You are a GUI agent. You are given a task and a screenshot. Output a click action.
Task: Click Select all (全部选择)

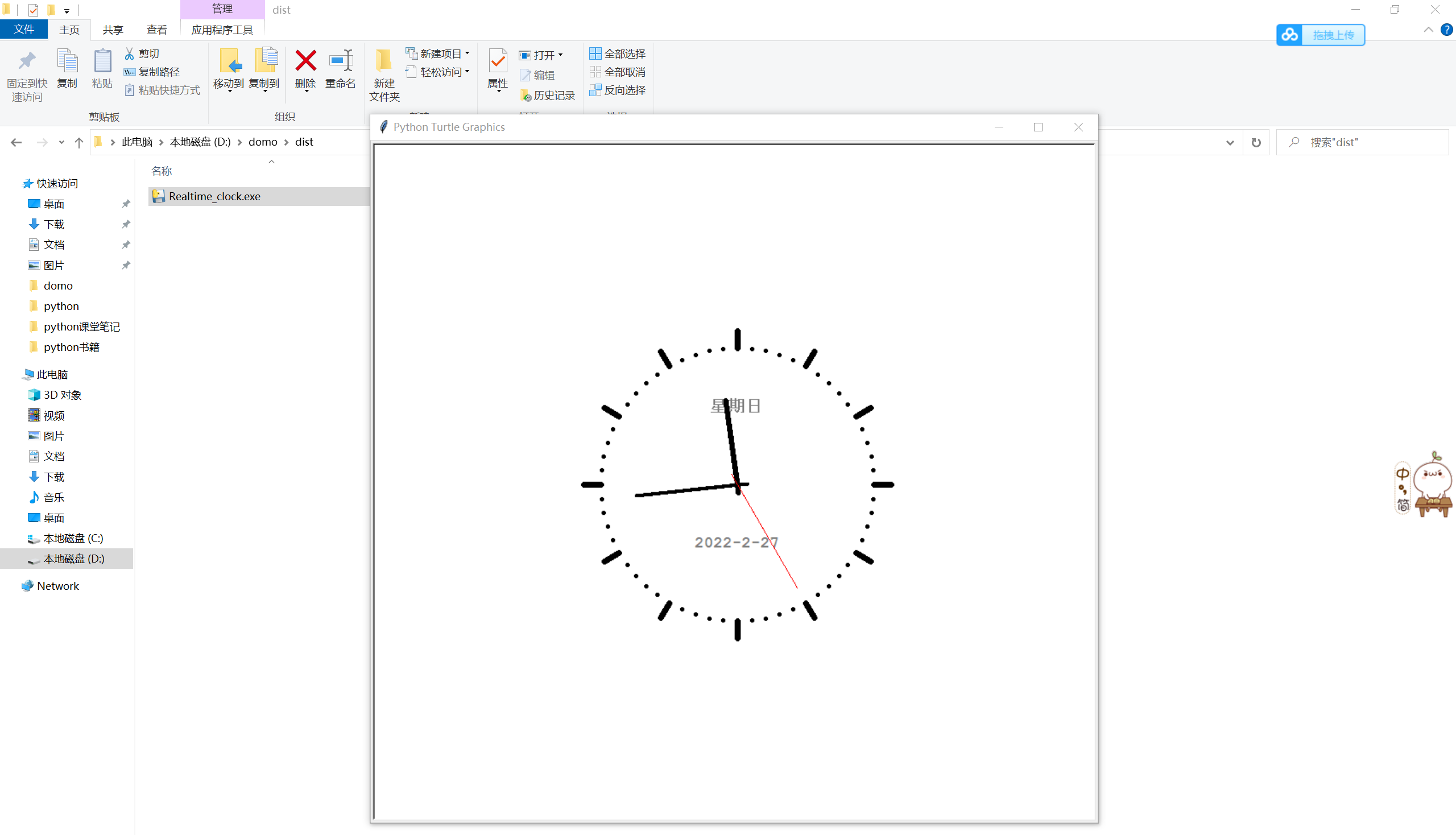point(618,53)
